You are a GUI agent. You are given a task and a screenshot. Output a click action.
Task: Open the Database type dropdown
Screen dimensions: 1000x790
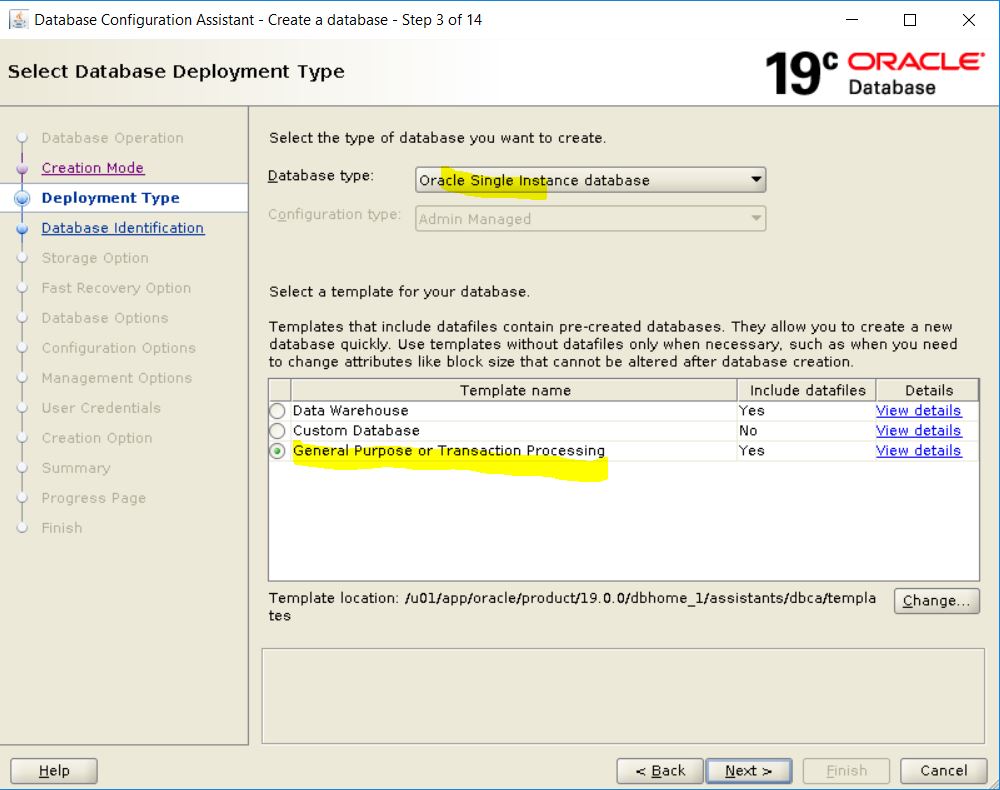(x=590, y=180)
